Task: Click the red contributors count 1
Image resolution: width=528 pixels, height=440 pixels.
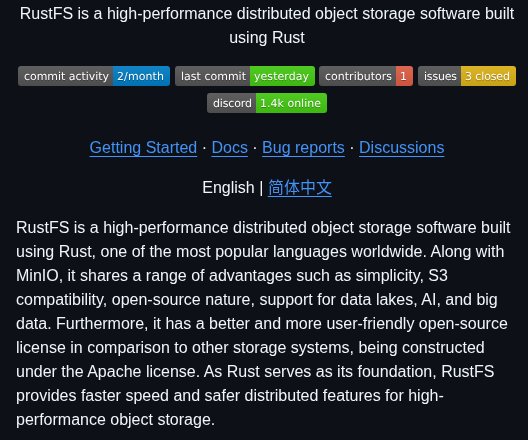Action: [404, 76]
